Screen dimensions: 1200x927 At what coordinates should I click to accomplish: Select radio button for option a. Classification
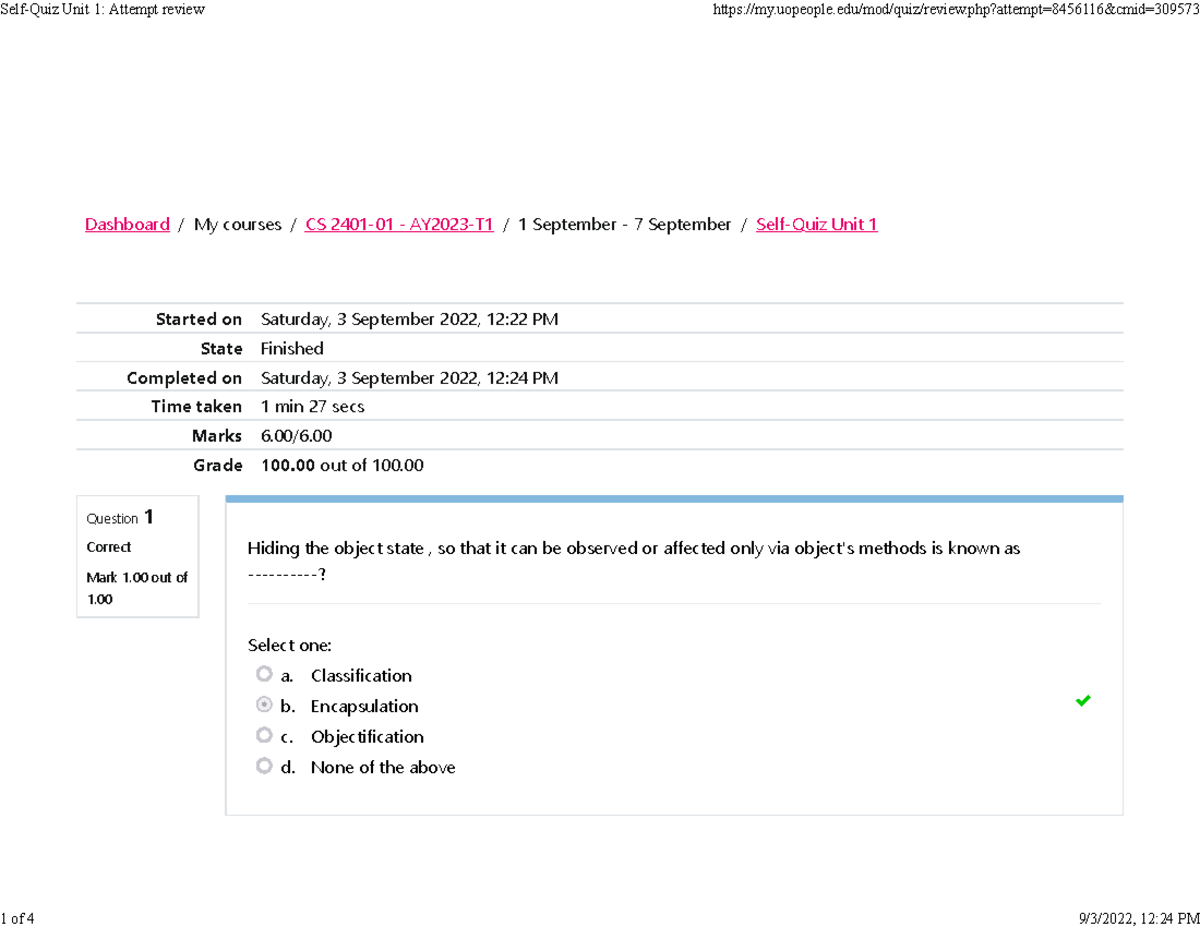point(264,674)
